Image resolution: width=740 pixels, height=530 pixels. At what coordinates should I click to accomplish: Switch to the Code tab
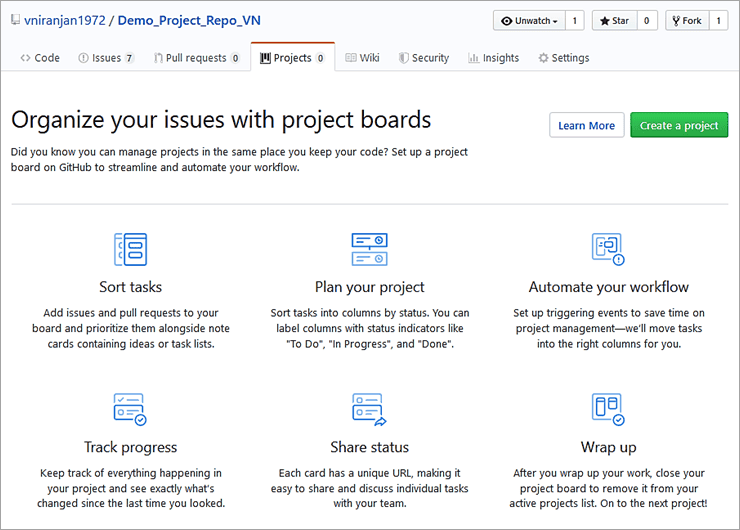(40, 58)
